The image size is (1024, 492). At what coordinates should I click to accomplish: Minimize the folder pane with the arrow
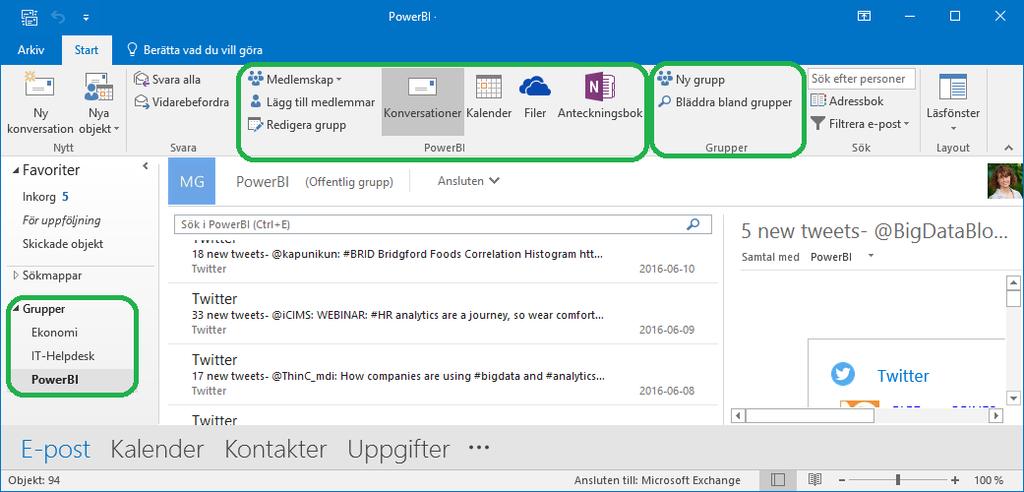coord(145,167)
